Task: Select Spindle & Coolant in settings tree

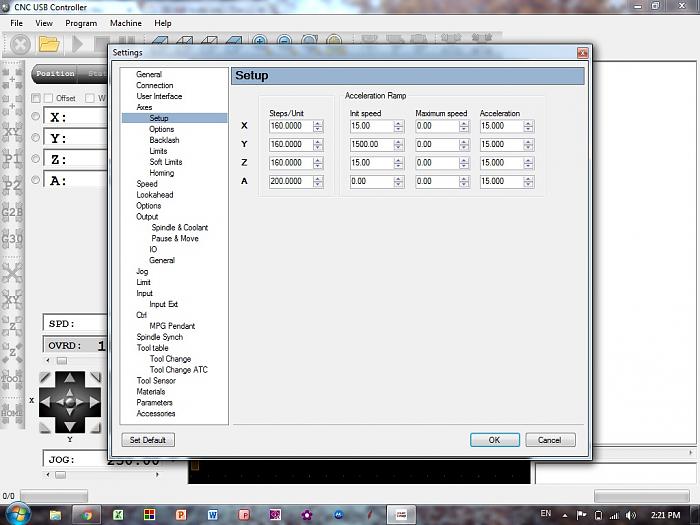Action: click(179, 228)
